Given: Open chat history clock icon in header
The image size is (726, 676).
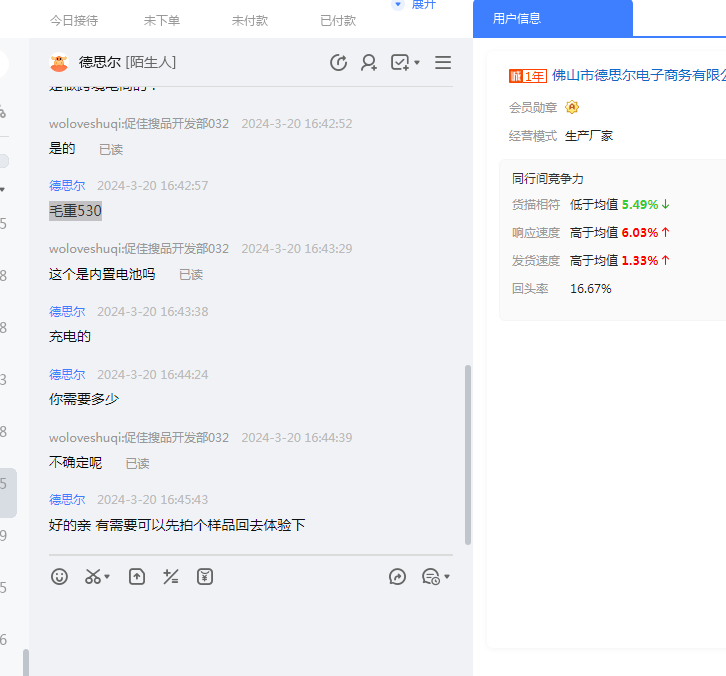Looking at the screenshot, I should (x=339, y=63).
